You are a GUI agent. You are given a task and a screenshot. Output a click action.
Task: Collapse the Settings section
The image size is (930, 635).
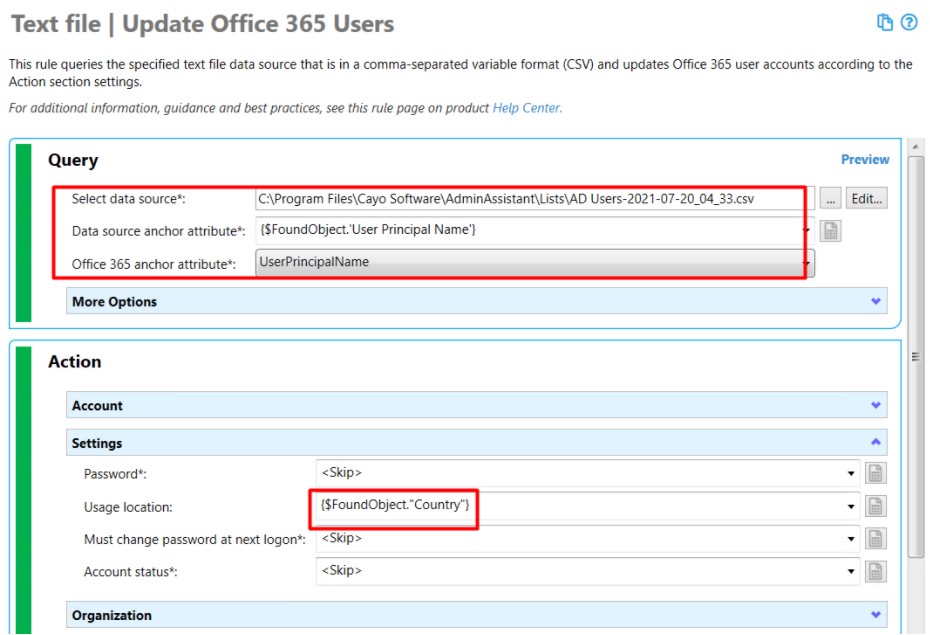pos(476,442)
